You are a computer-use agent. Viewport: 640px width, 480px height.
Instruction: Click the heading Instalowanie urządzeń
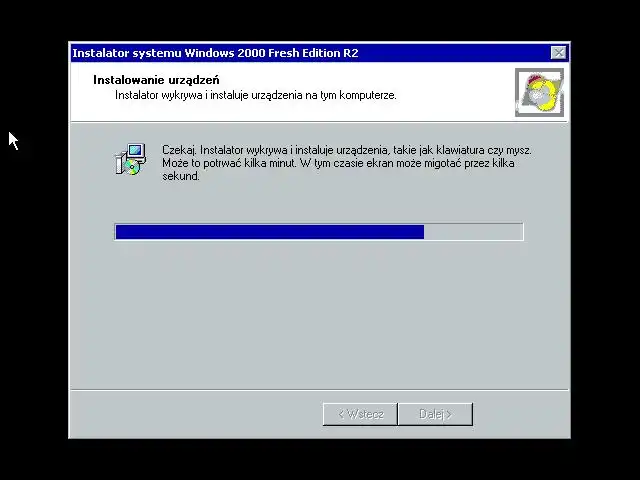coord(156,80)
